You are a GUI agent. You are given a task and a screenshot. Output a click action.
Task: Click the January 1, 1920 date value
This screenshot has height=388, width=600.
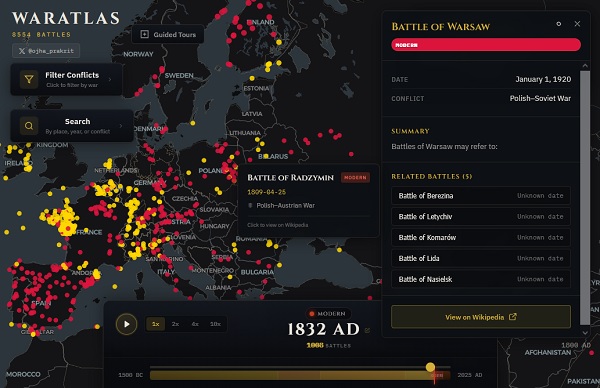click(x=543, y=79)
